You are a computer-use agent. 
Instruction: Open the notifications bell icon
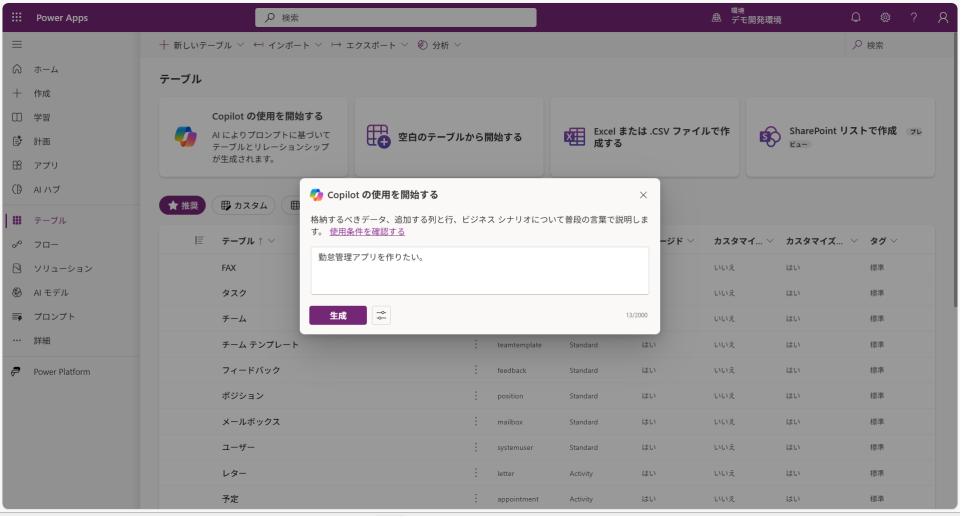(856, 17)
